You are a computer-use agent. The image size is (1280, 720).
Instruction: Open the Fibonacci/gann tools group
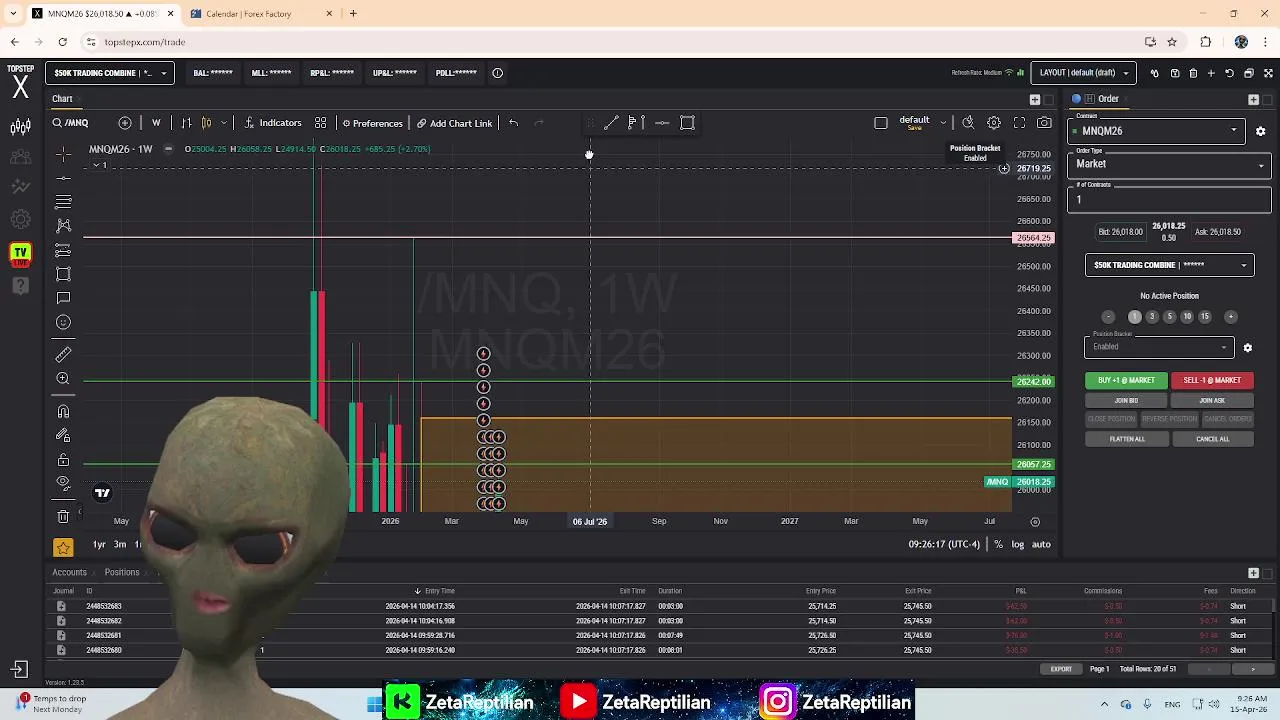(63, 202)
